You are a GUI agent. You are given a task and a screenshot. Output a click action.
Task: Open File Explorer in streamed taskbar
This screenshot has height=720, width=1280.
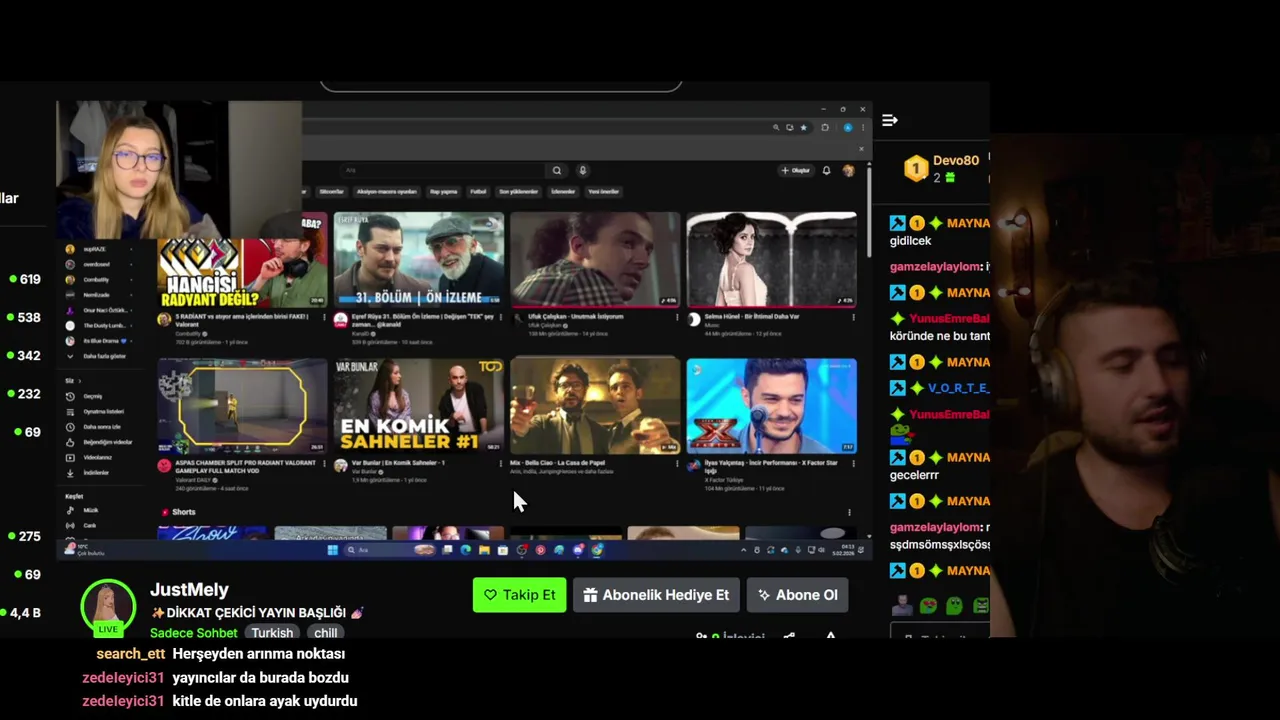point(484,550)
